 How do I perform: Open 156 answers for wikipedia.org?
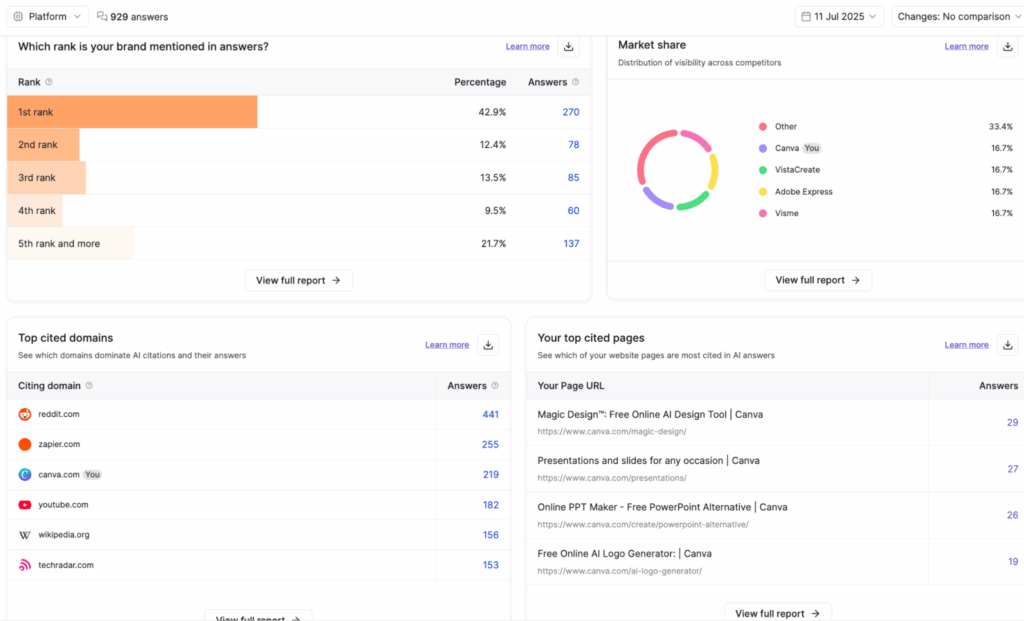[491, 535]
